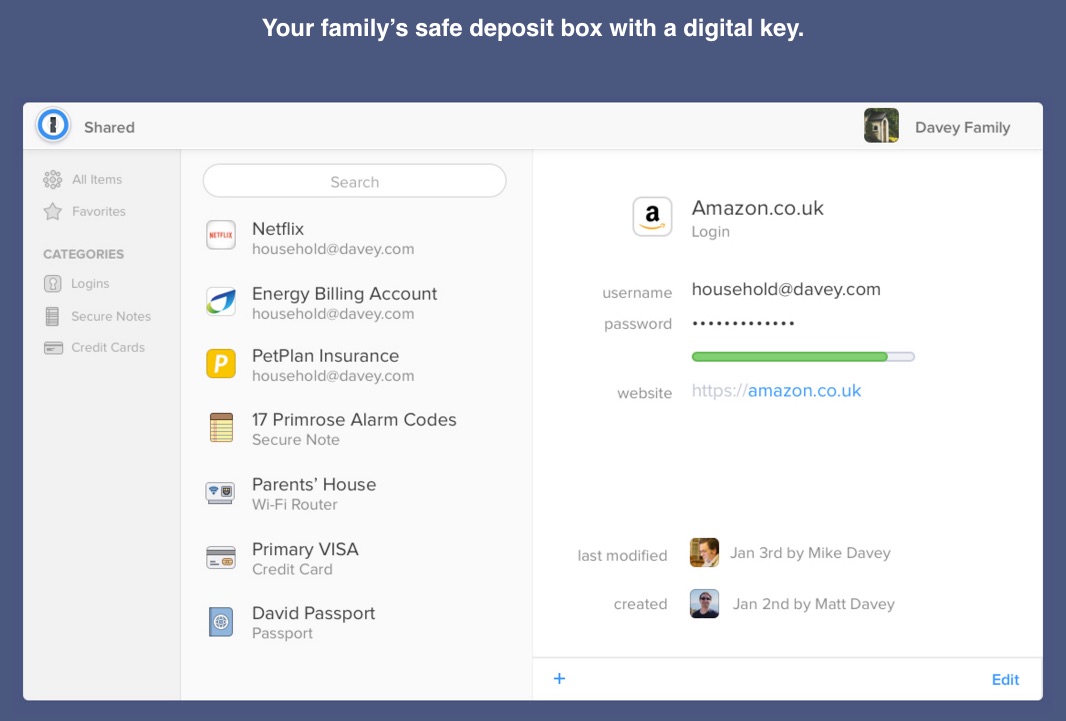Click the Edit button

[1005, 680]
